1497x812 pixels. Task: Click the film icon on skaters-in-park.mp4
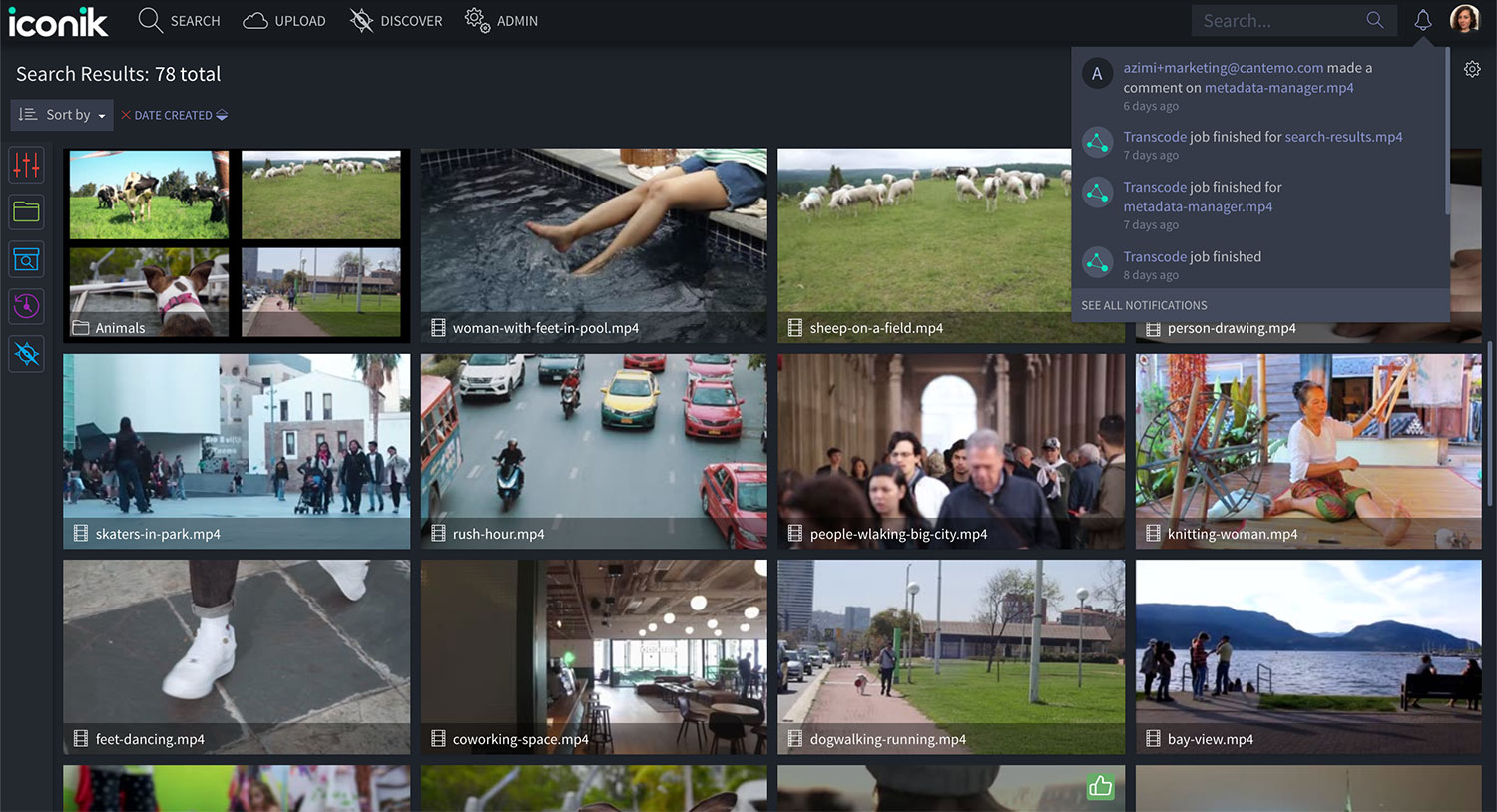(81, 534)
